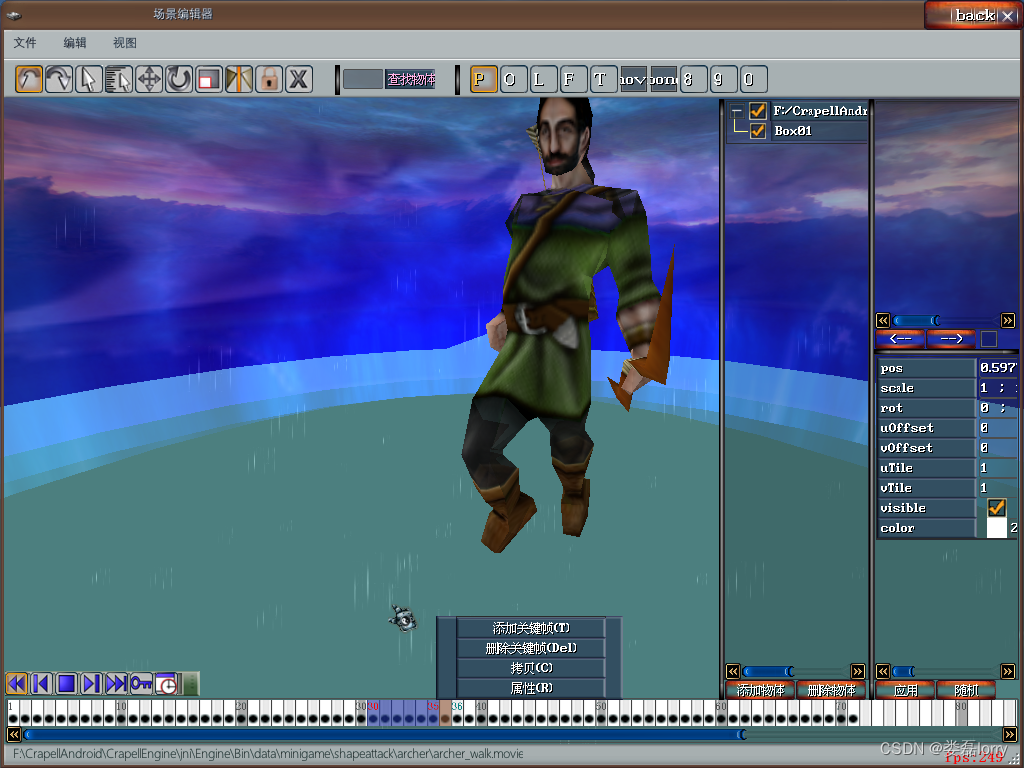Toggle the checkbox next to --> button
Image resolution: width=1024 pixels, height=768 pixels.
[x=989, y=338]
